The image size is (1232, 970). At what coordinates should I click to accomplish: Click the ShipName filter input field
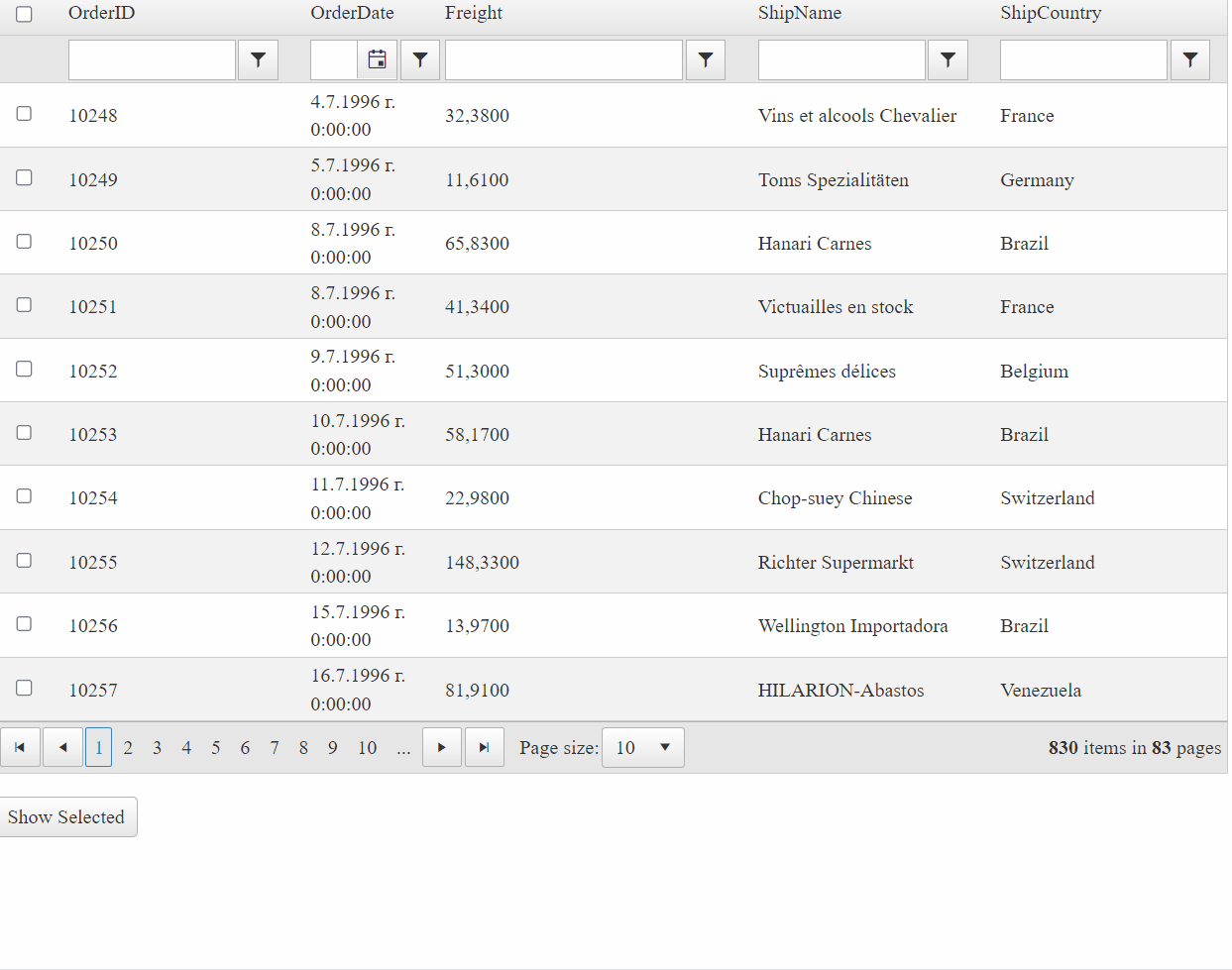point(840,59)
